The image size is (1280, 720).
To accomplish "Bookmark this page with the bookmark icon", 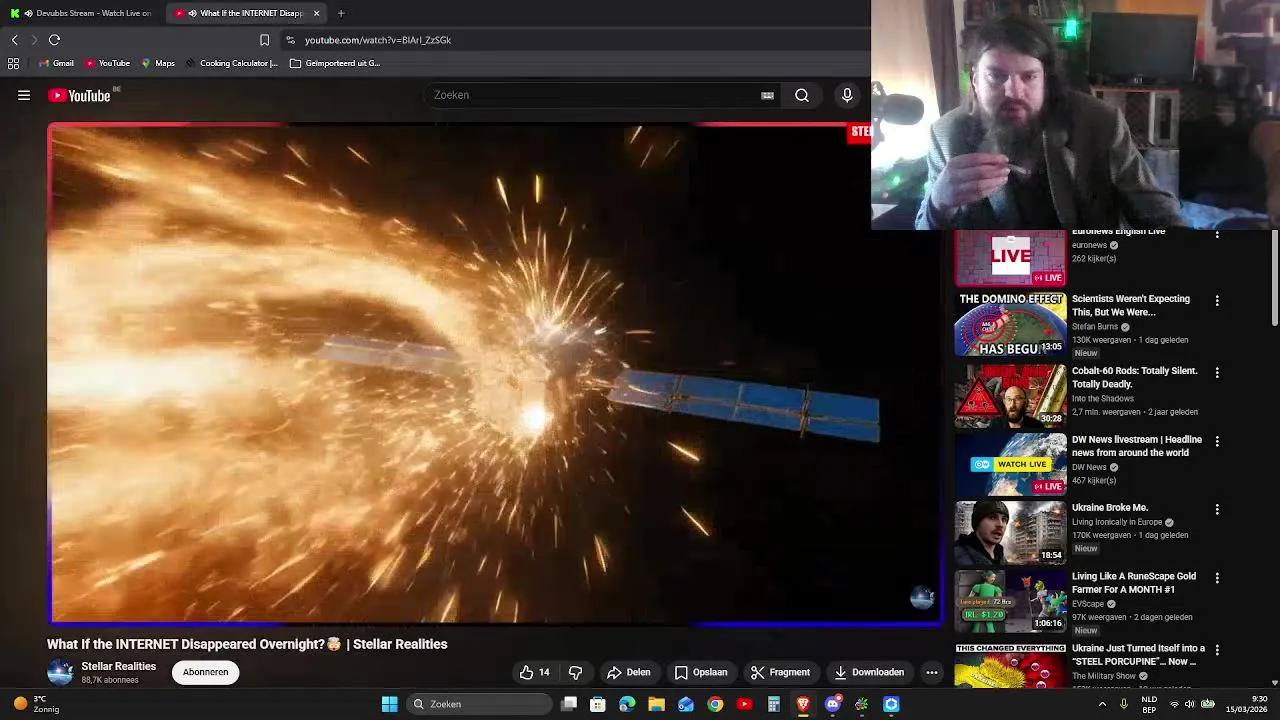I will (264, 40).
